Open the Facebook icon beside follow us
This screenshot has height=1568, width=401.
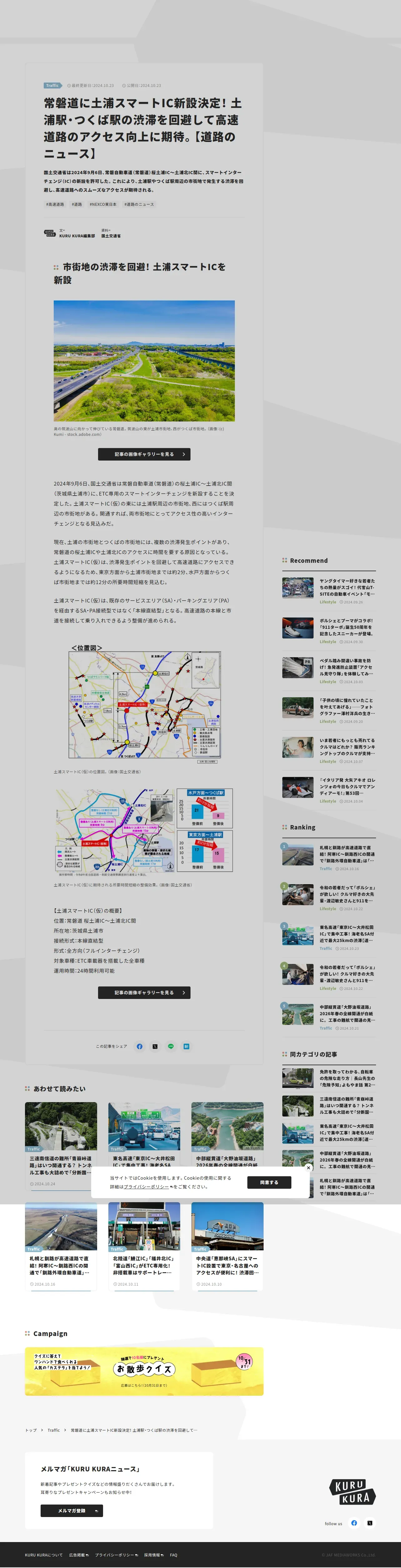click(354, 1523)
